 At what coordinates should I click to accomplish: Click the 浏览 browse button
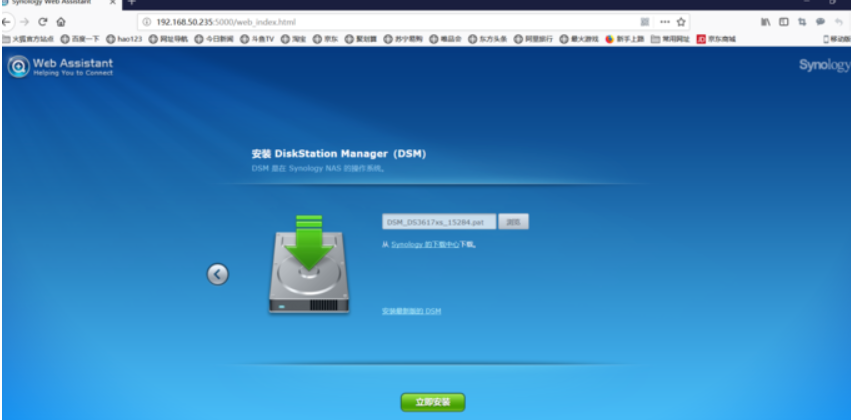[513, 222]
